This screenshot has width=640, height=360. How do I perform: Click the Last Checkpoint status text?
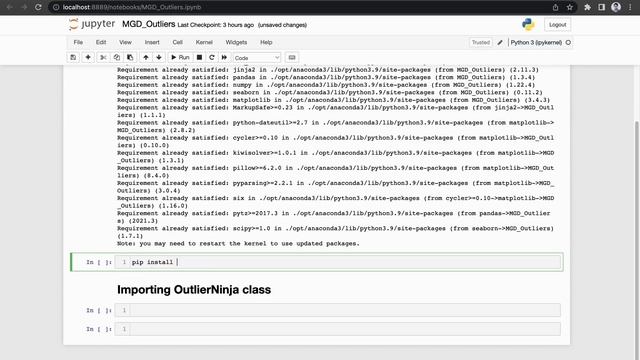click(x=216, y=25)
